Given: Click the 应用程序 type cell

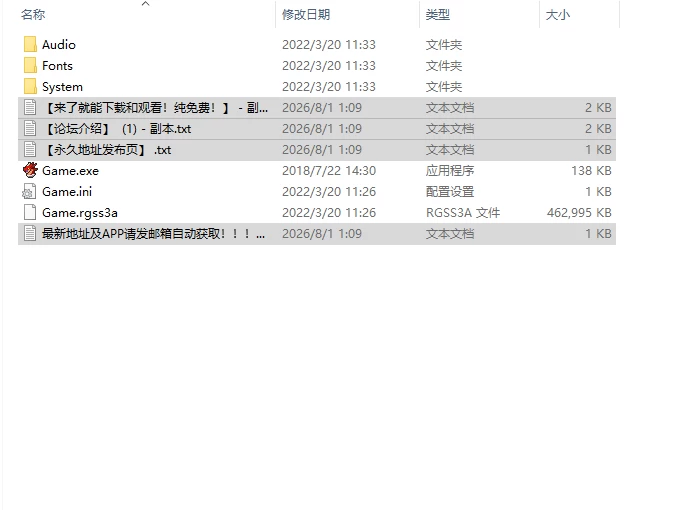Looking at the screenshot, I should click(450, 171).
